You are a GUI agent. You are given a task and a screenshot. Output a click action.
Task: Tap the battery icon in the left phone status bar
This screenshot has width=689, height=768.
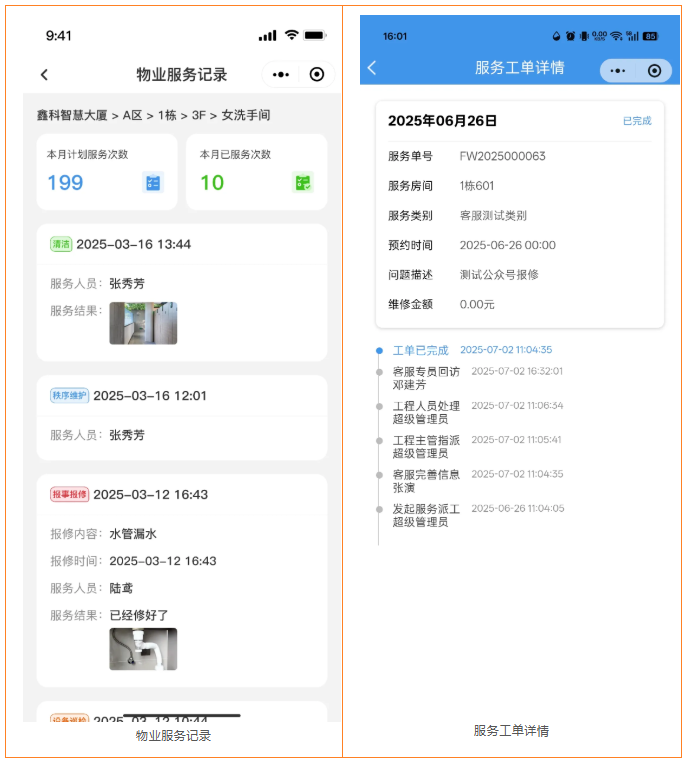click(x=315, y=35)
